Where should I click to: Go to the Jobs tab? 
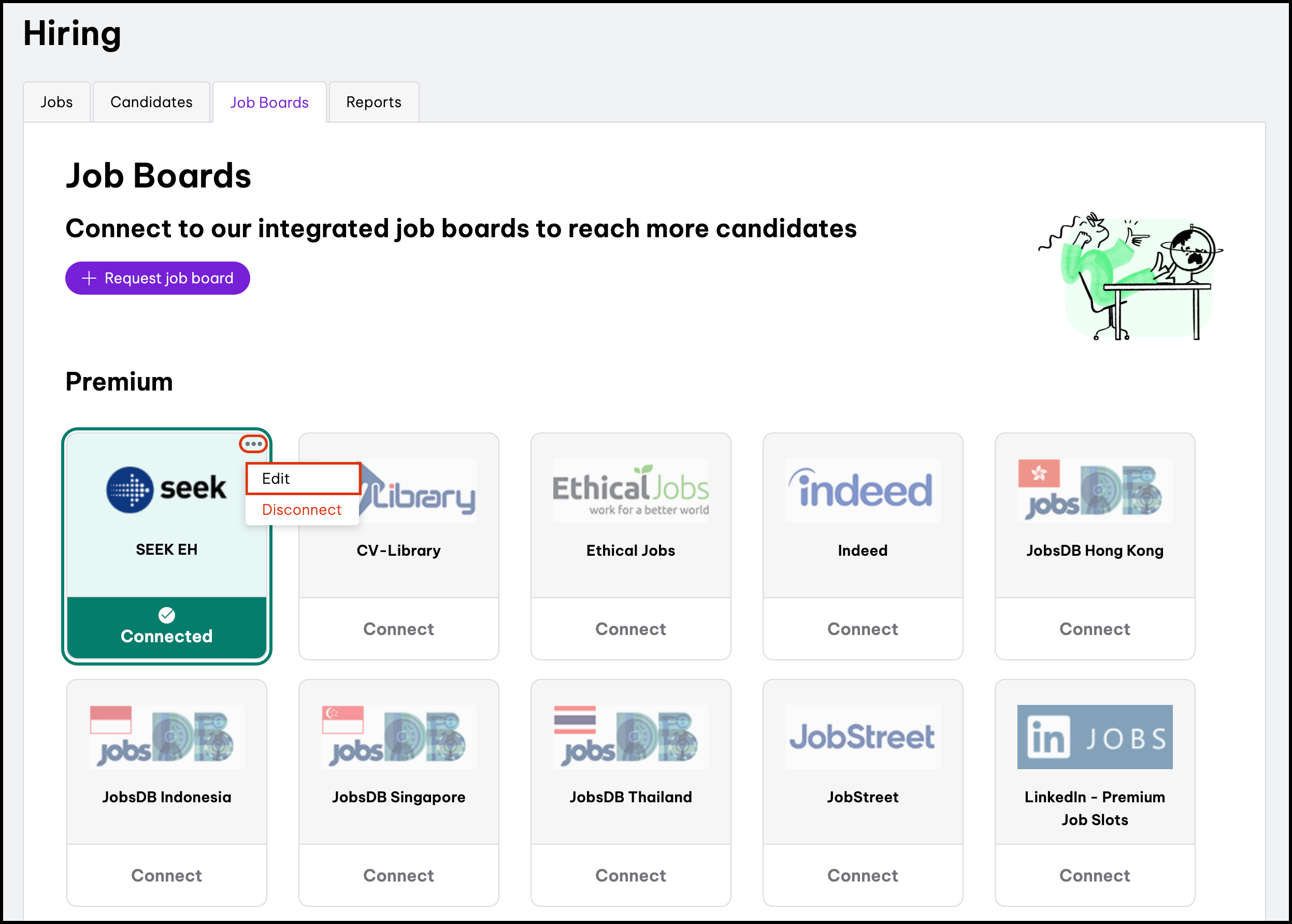point(56,103)
